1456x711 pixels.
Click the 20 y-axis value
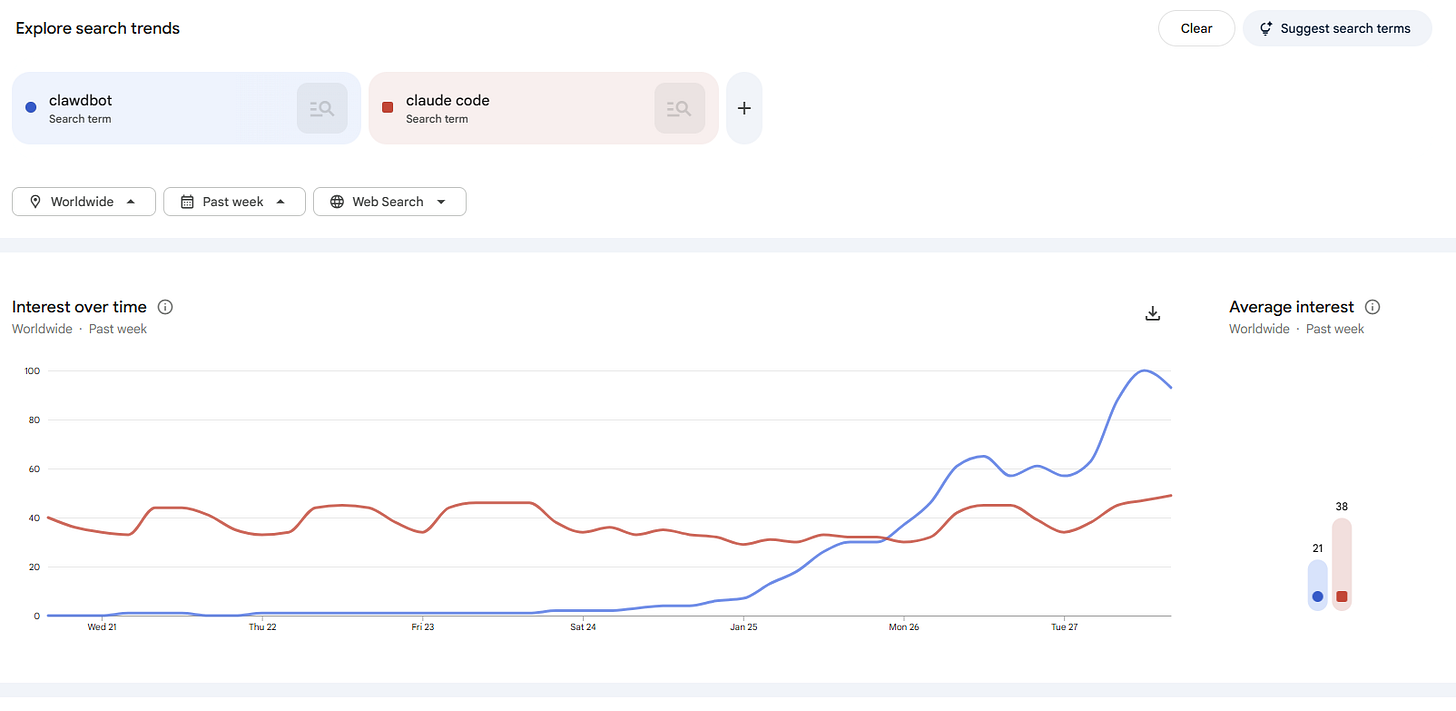[x=33, y=567]
